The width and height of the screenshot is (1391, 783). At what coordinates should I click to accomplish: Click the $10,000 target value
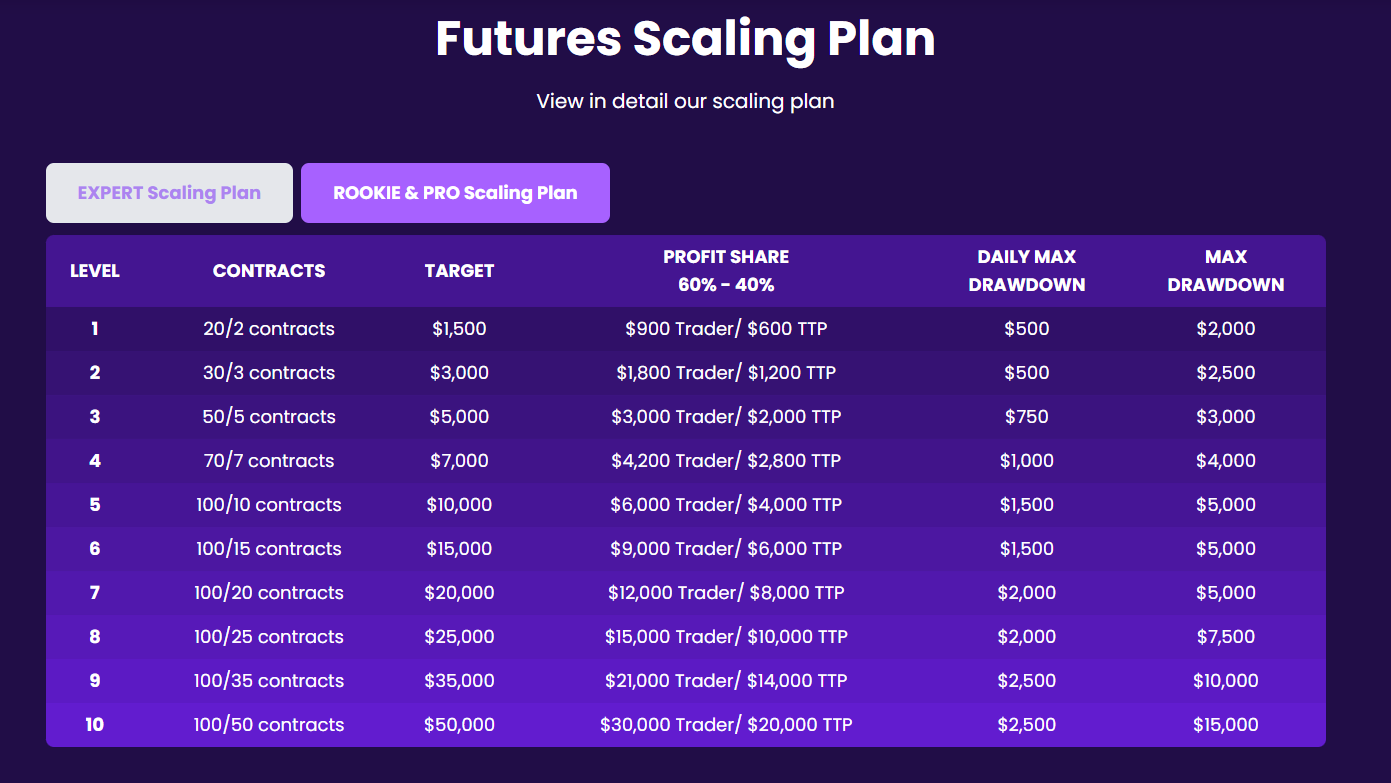click(x=459, y=505)
